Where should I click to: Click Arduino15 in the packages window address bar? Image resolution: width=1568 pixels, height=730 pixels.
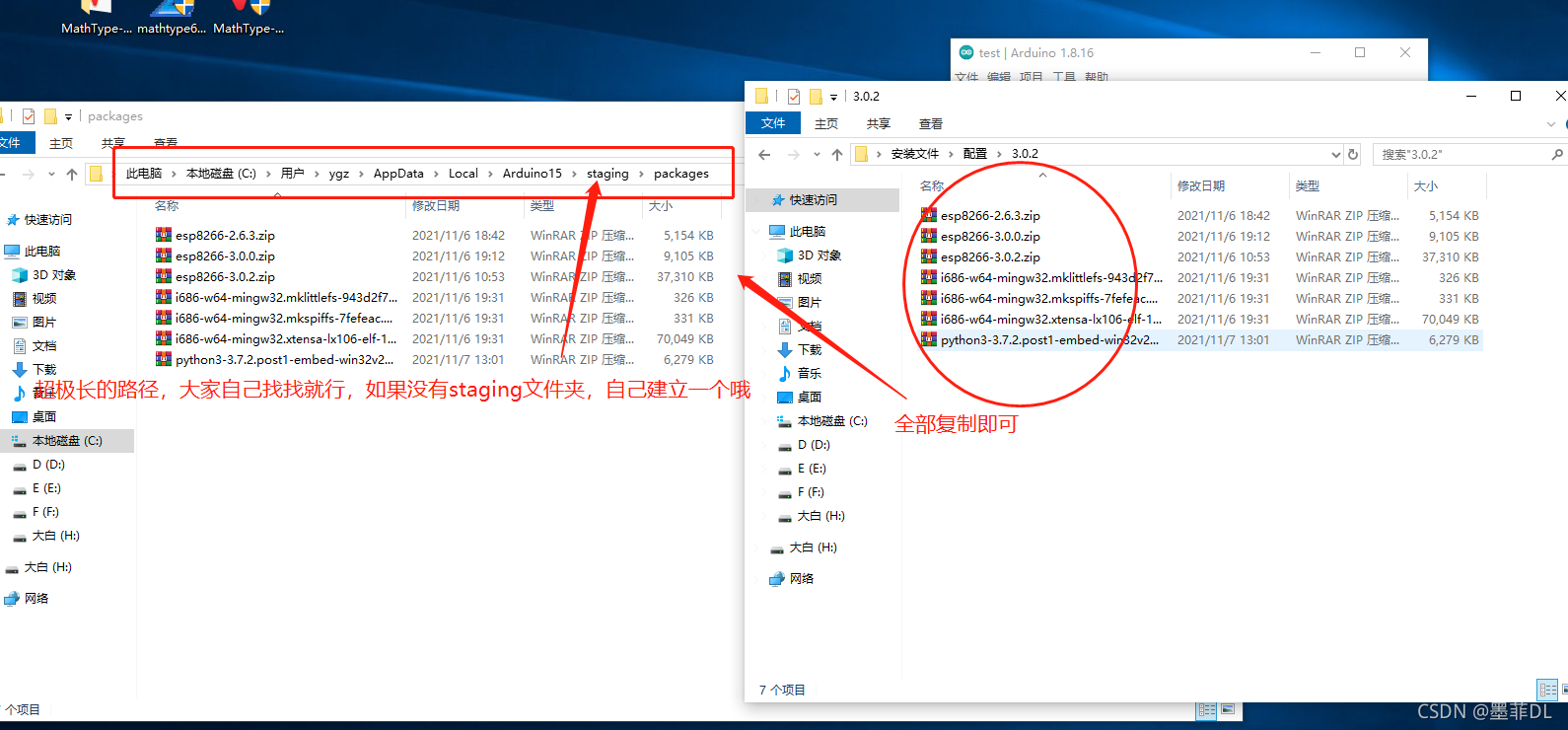coord(532,174)
